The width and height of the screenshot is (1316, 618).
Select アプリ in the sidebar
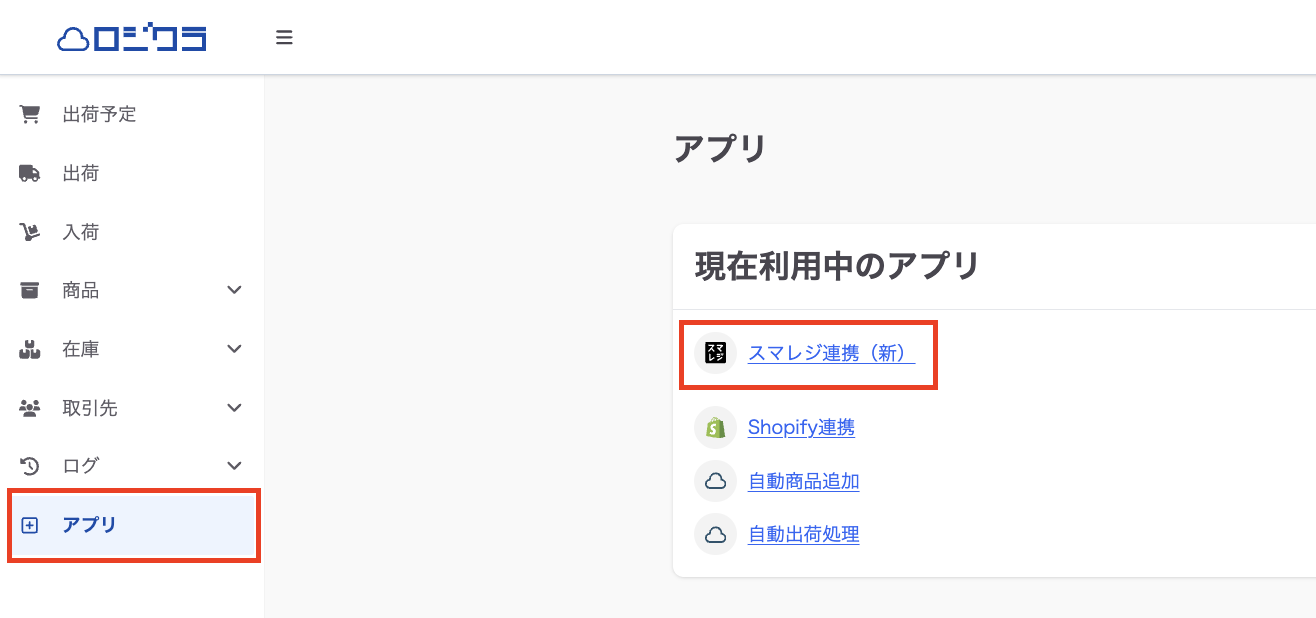tap(134, 525)
